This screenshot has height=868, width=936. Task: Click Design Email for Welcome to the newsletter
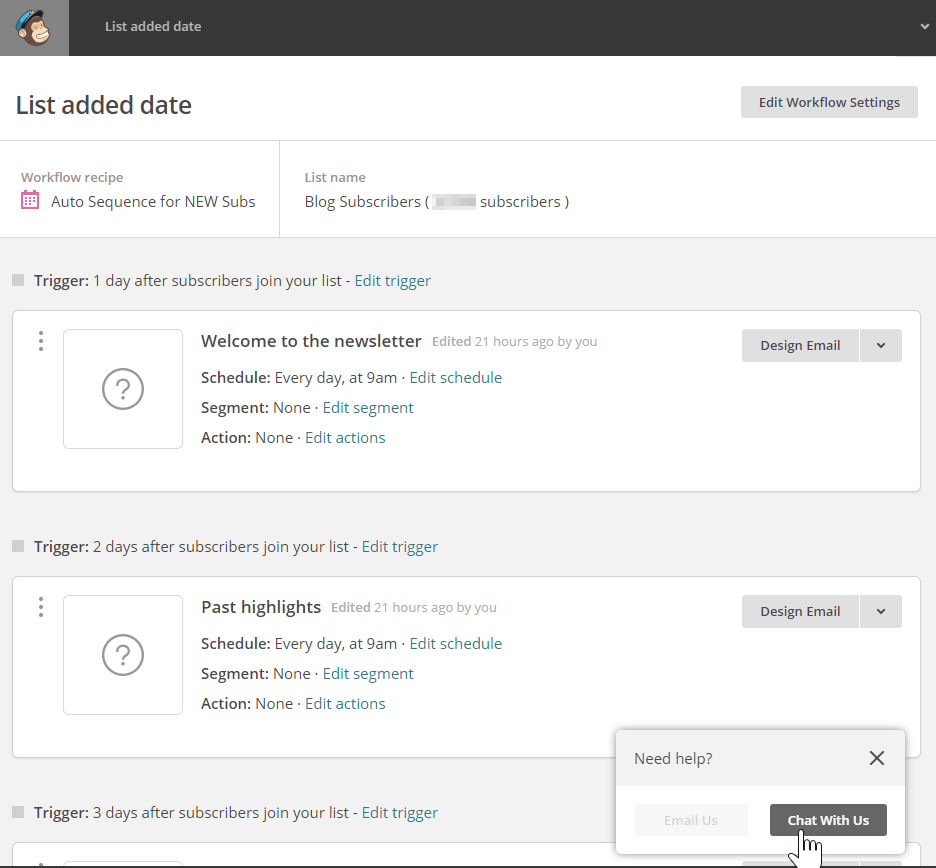800,346
